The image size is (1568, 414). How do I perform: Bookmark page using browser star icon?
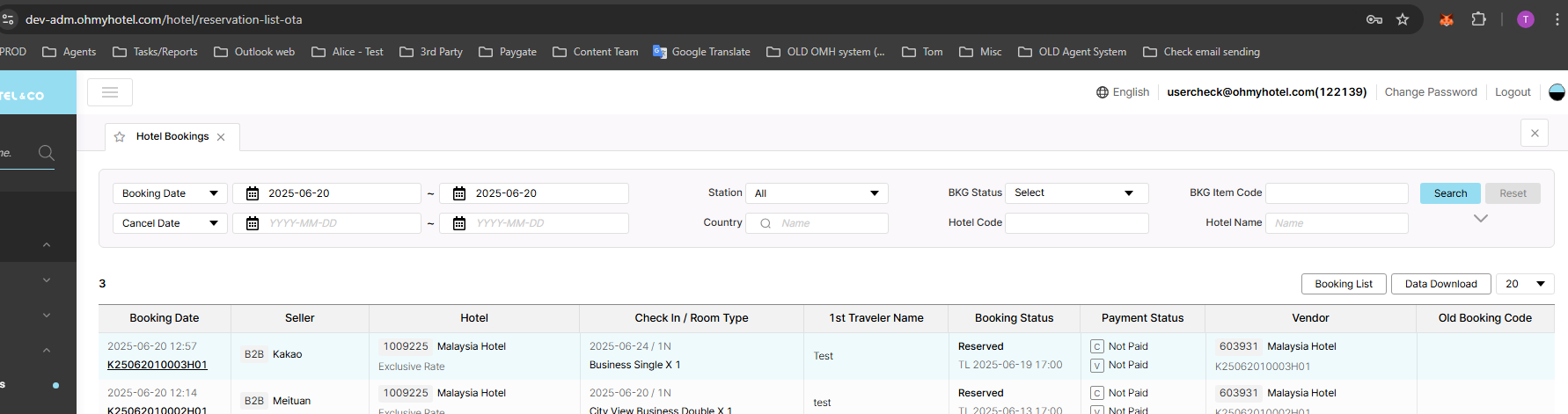coord(1403,19)
